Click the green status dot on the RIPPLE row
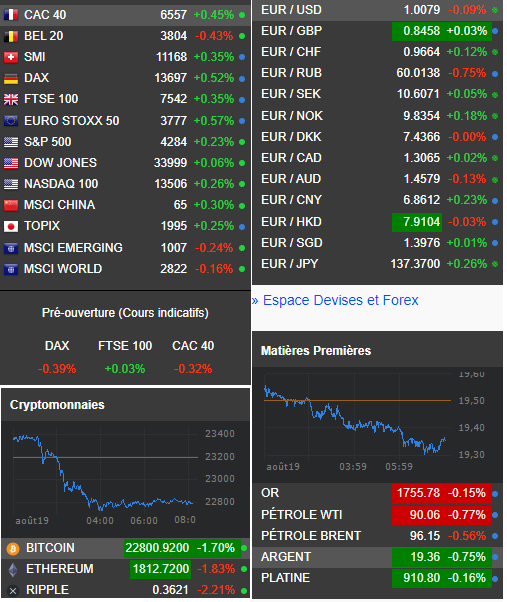The width and height of the screenshot is (507, 602). pyautogui.click(x=244, y=590)
